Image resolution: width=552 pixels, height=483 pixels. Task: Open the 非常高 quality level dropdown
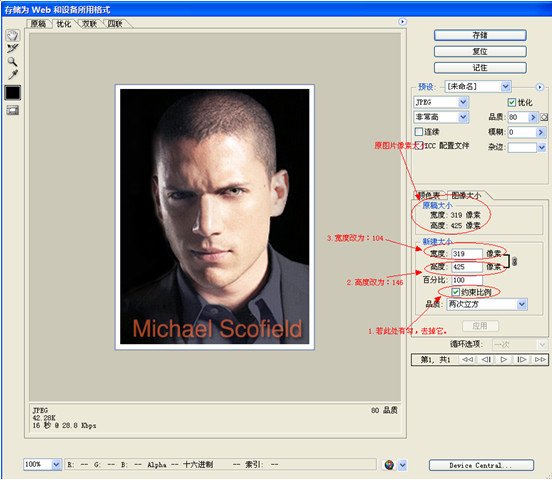tap(440, 117)
